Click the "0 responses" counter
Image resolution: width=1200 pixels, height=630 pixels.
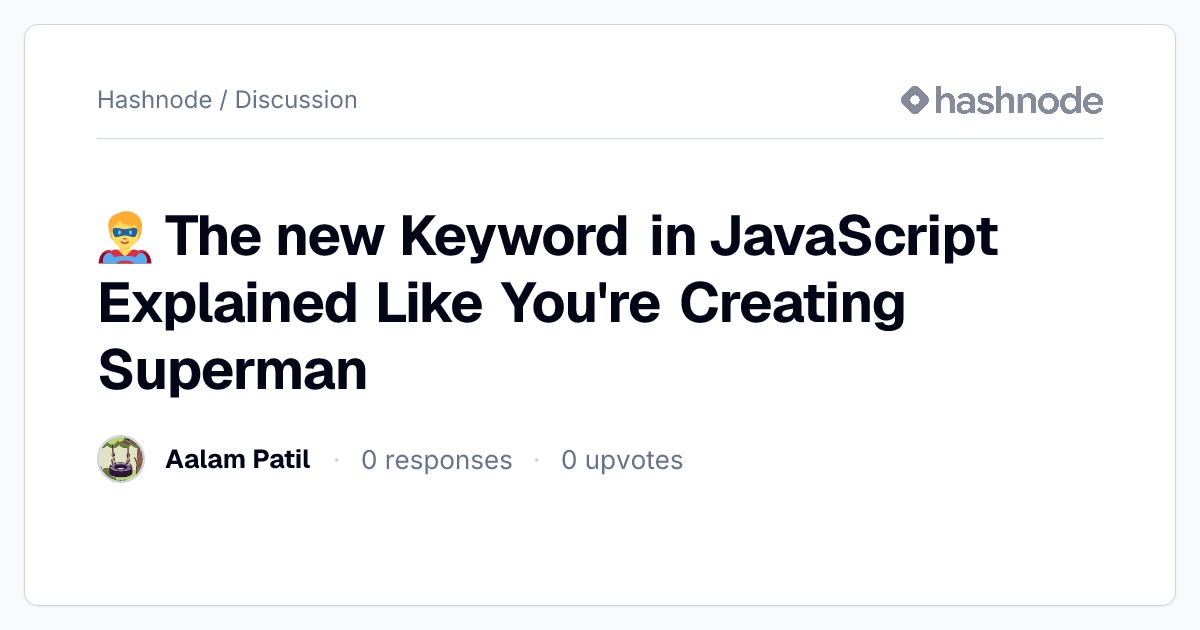(437, 460)
